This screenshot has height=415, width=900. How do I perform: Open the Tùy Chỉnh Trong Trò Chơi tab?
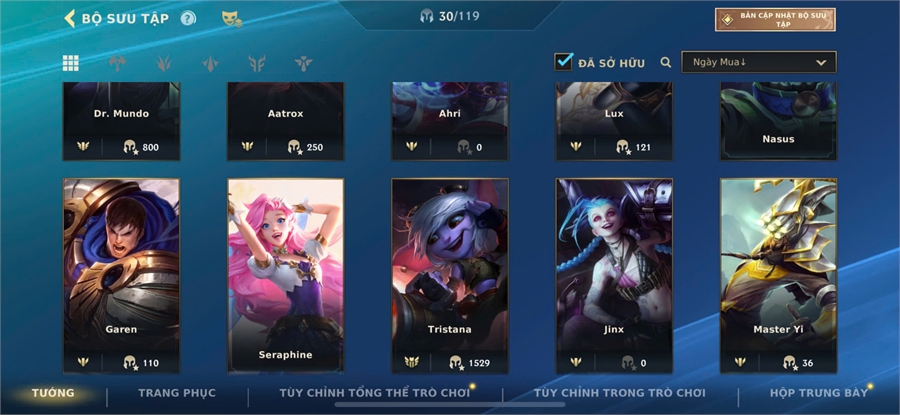(619, 393)
